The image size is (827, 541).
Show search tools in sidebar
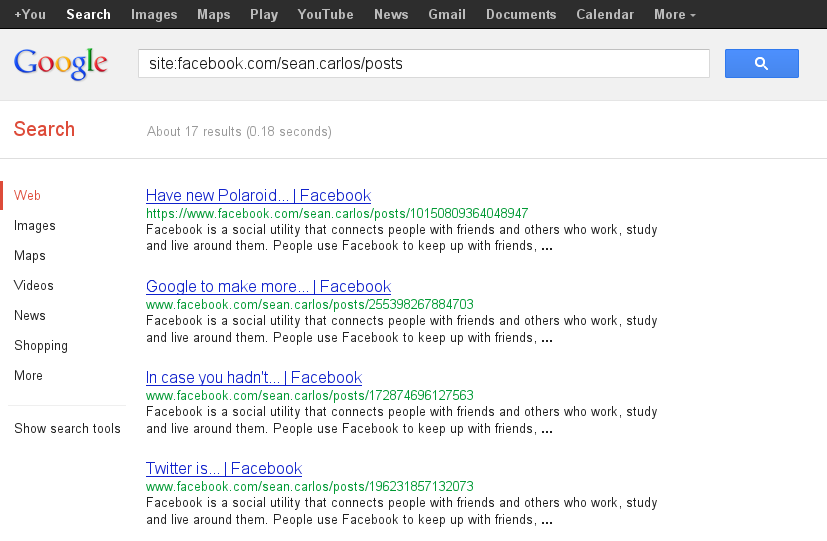point(67,429)
